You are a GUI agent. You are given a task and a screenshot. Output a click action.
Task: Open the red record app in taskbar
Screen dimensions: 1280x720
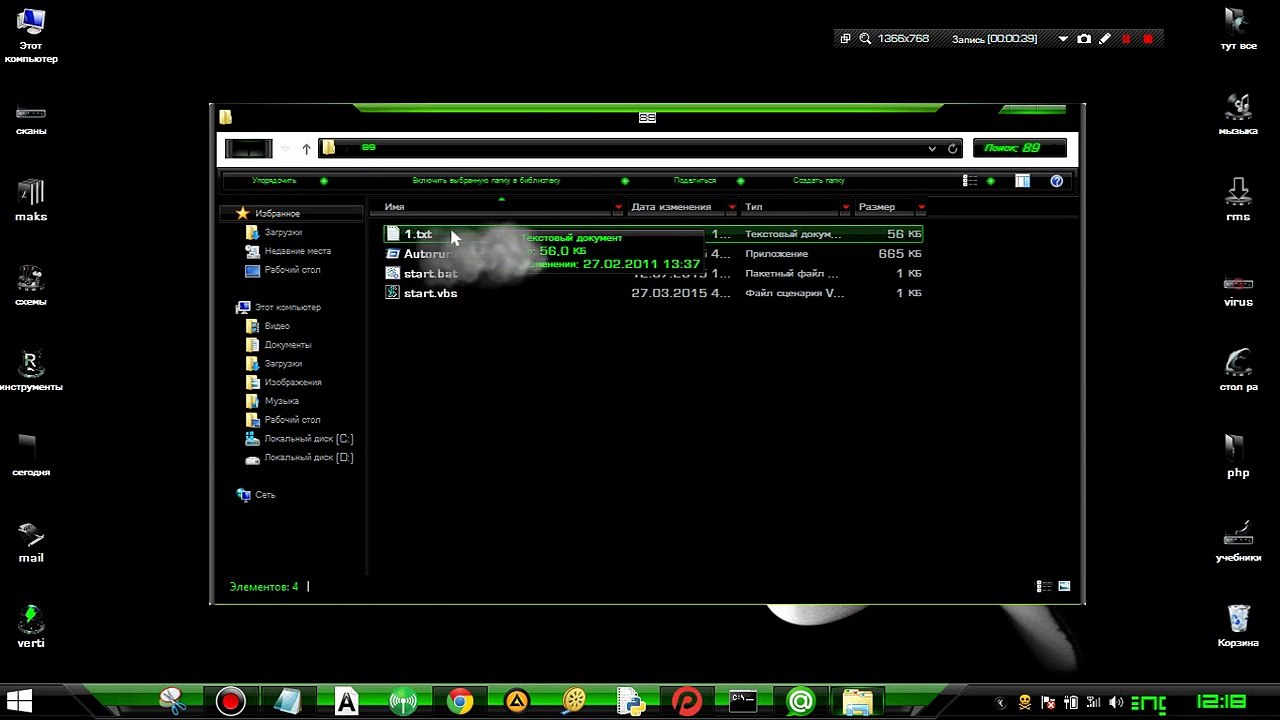coord(231,702)
